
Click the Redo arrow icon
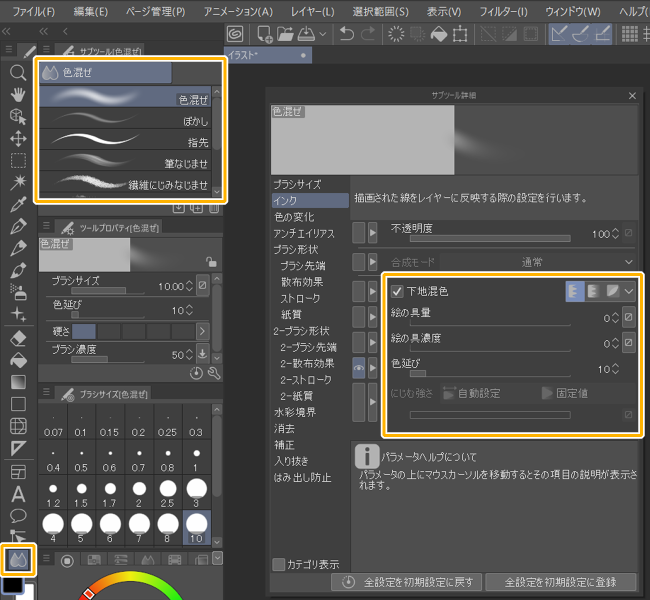coord(368,34)
